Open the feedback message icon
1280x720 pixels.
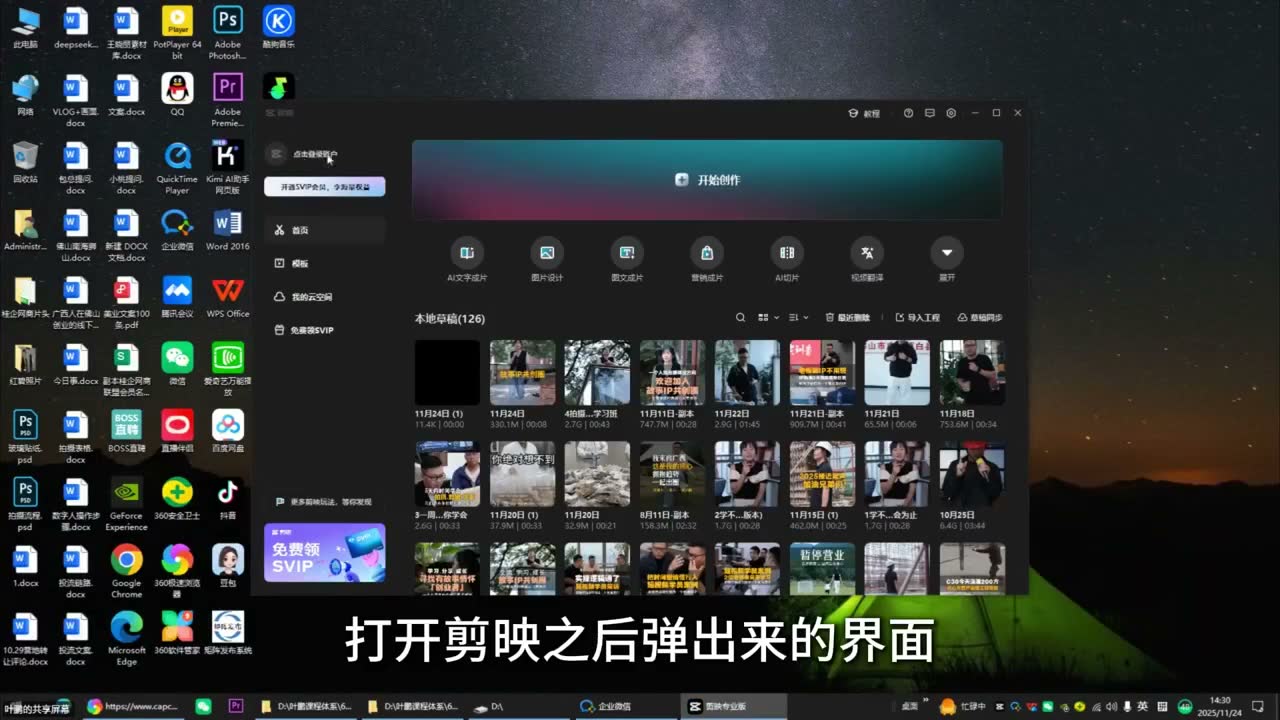point(929,114)
